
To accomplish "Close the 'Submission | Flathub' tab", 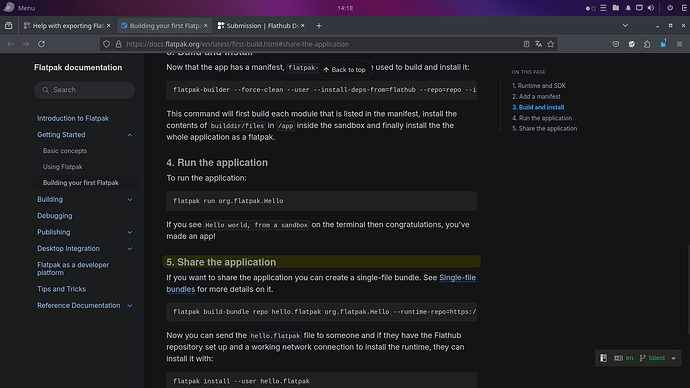I will [x=303, y=26].
